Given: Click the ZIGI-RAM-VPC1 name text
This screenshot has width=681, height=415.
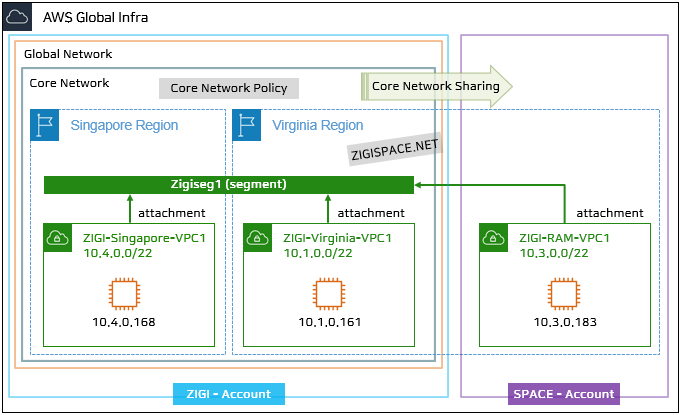Looking at the screenshot, I should [564, 238].
